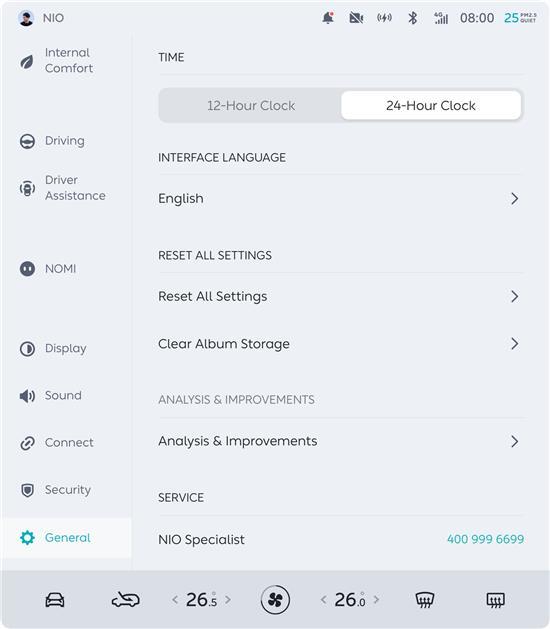Decrease passenger temperature with left arrow
This screenshot has height=629, width=550.
[x=324, y=600]
